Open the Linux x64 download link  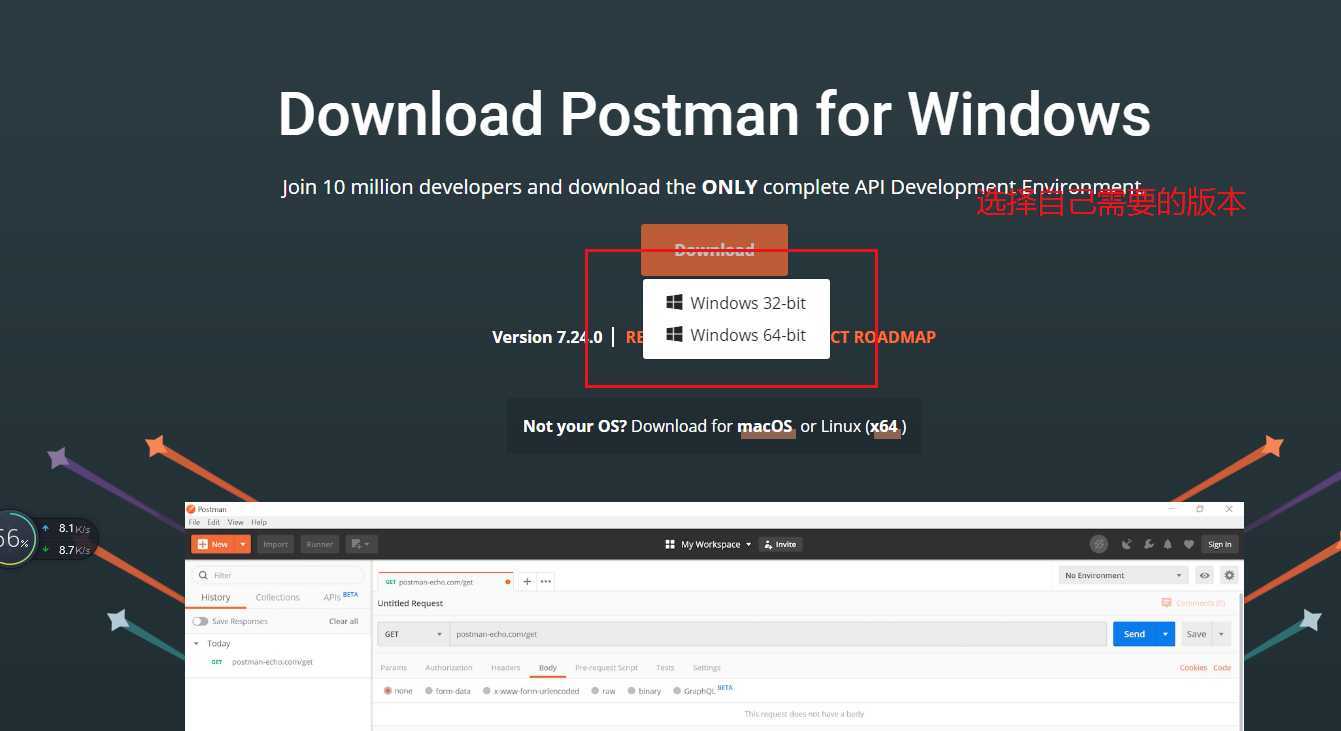tap(884, 426)
